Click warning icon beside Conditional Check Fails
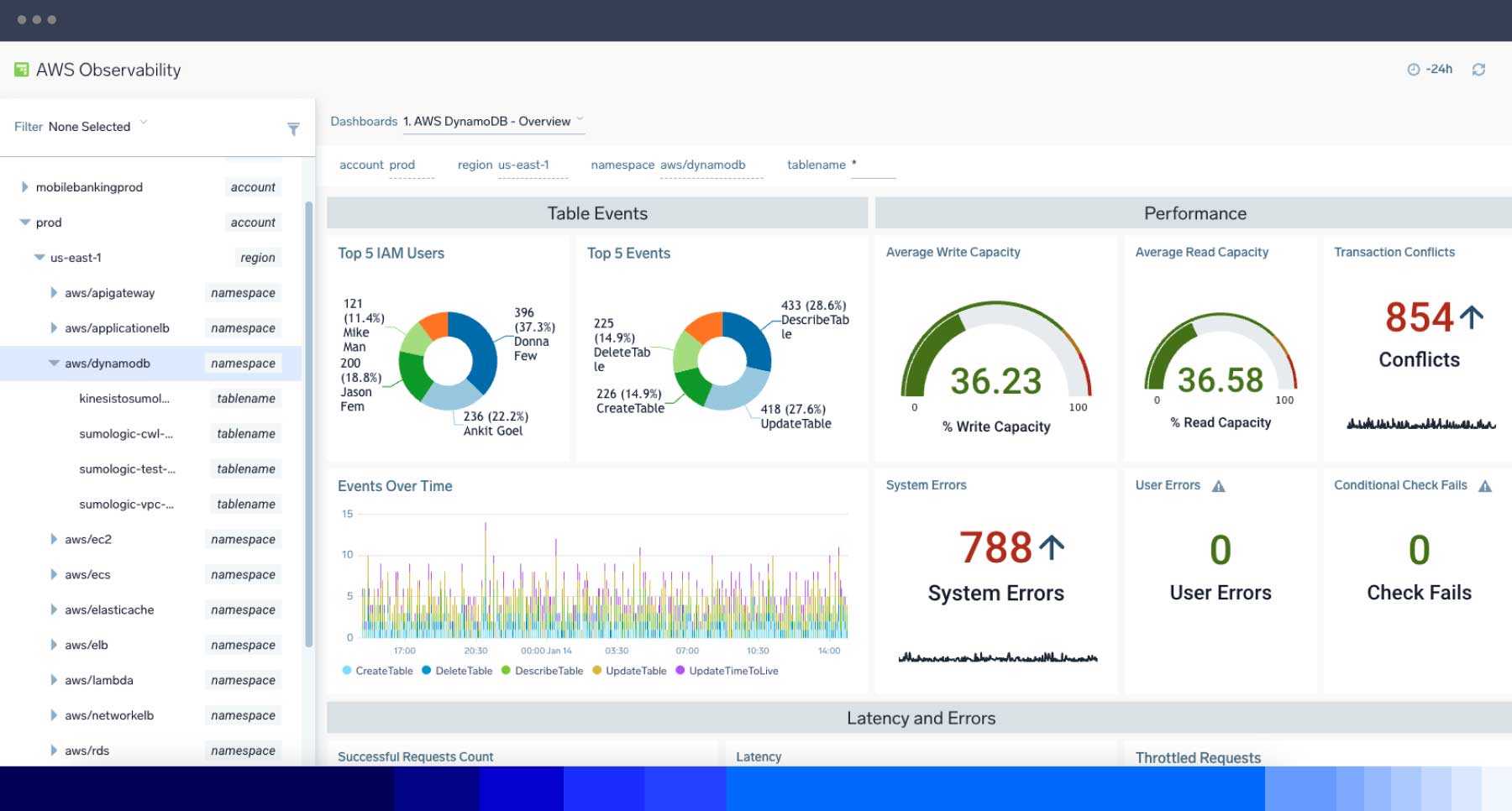 (x=1485, y=486)
